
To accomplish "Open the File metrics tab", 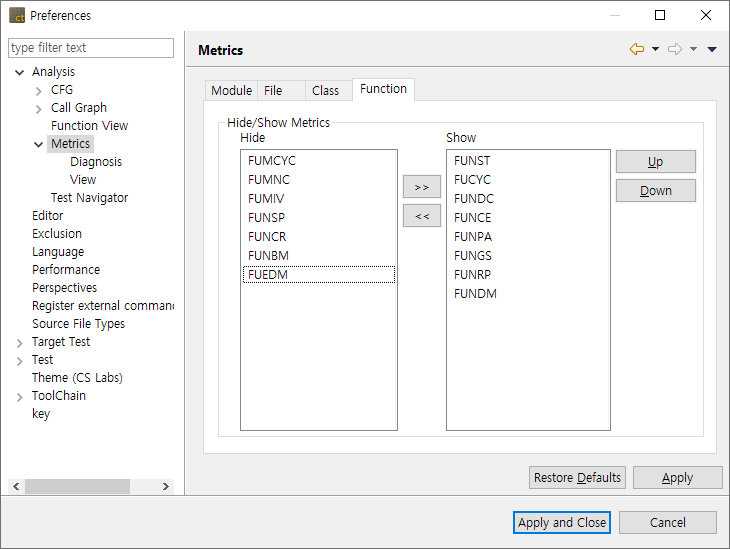I will click(273, 90).
